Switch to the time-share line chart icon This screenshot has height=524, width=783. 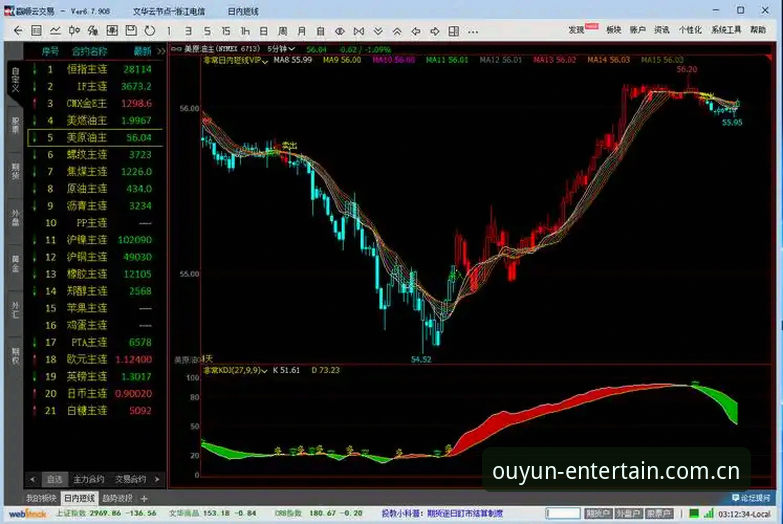coord(55,31)
